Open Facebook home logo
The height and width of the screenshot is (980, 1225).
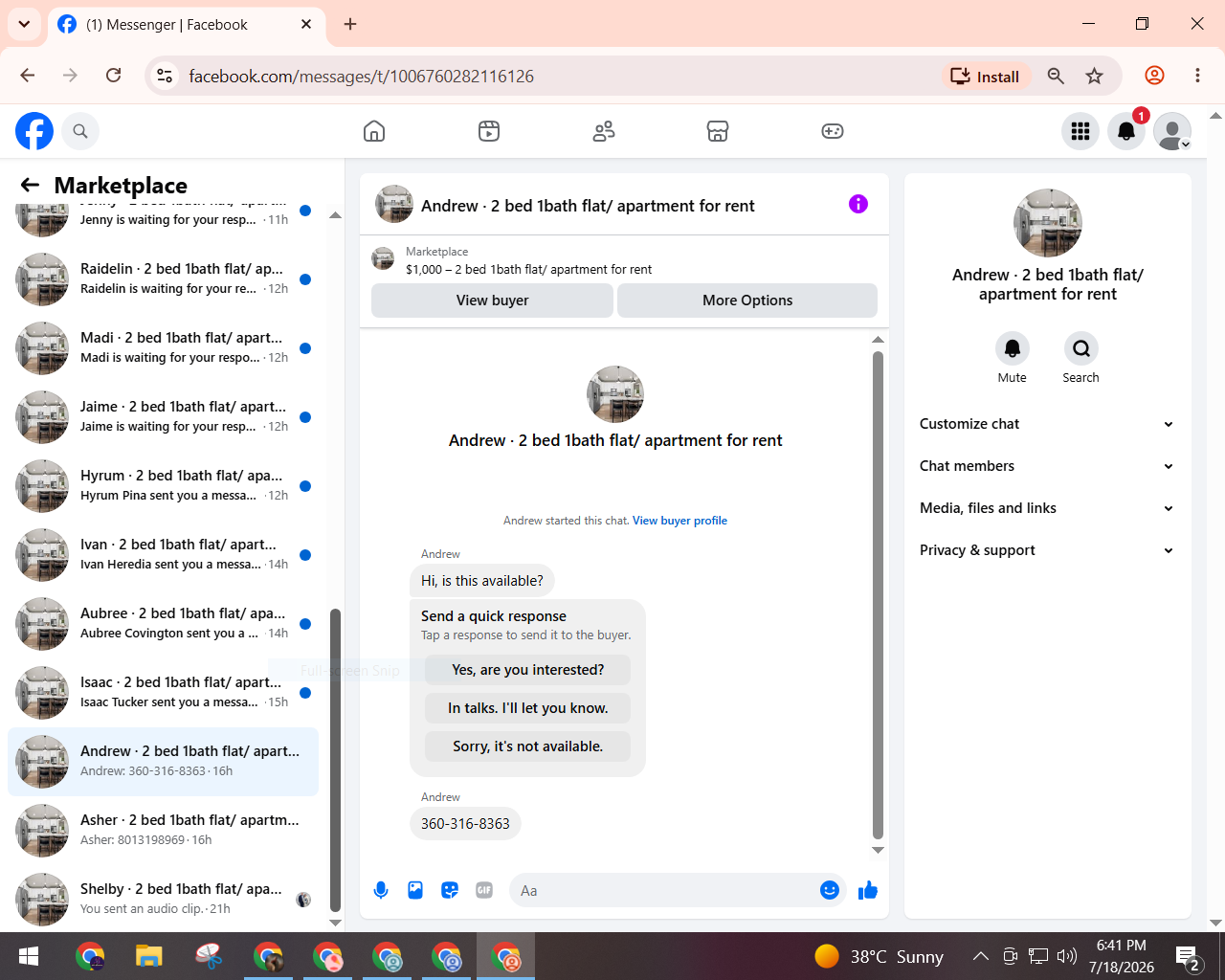(x=34, y=131)
